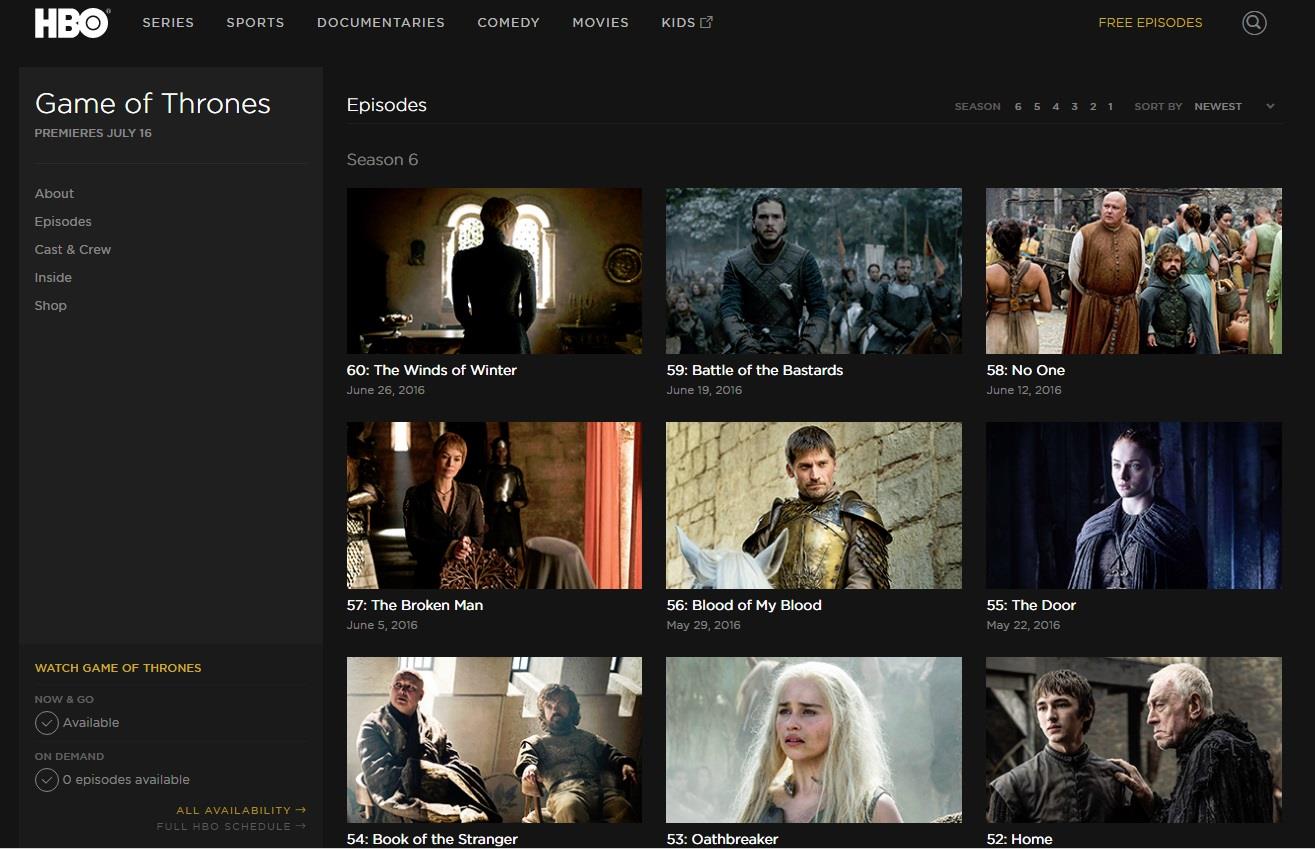The image size is (1315, 849).
Task: Expand the Sort By chevron
Action: (1270, 106)
